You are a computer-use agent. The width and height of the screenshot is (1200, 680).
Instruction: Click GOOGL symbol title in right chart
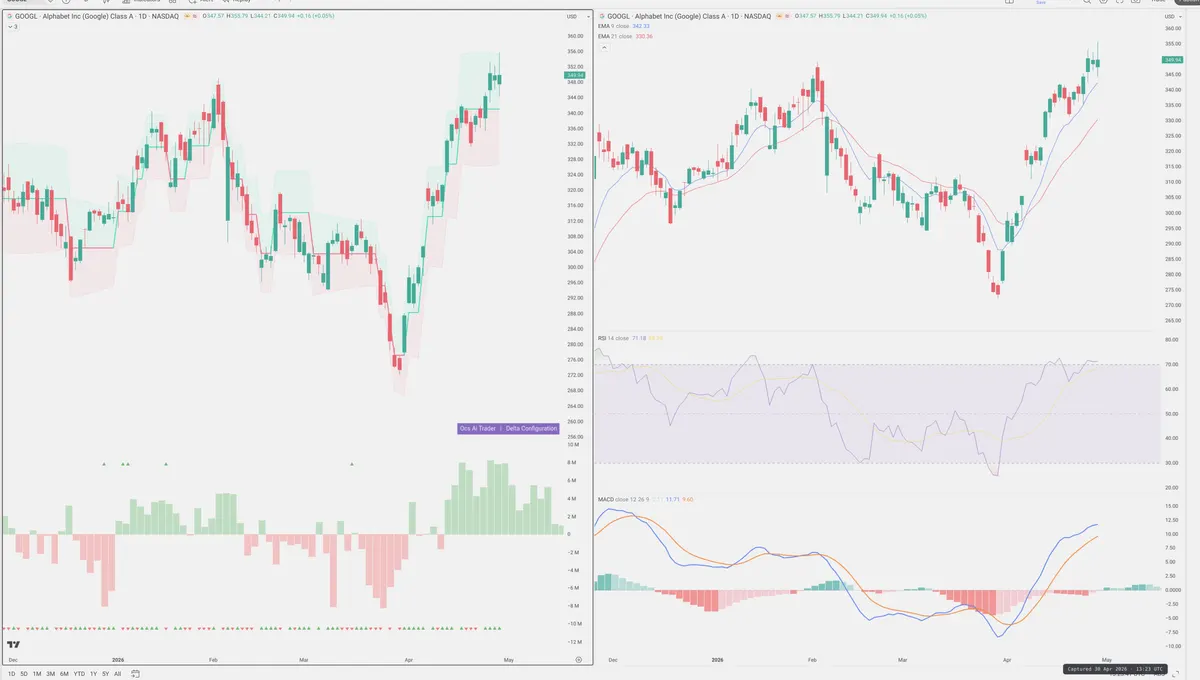click(689, 16)
